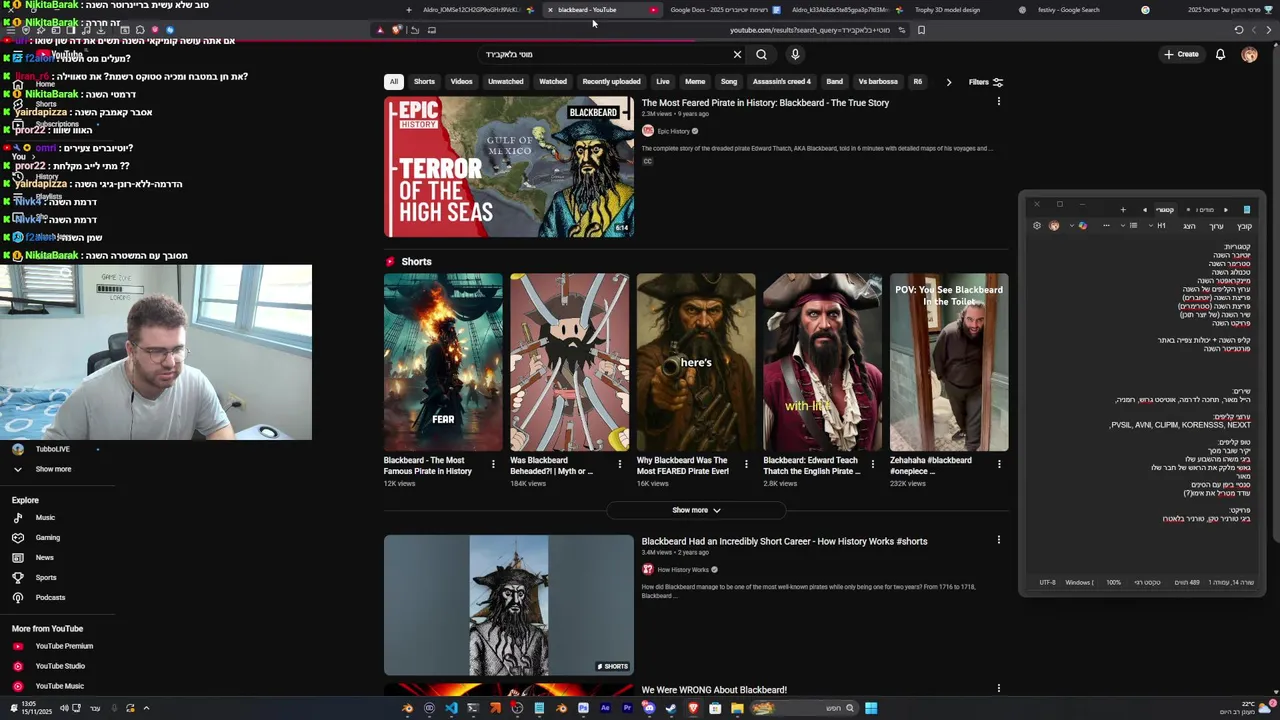
Task: Open YouTube Premium sidebar link
Action: pos(64,646)
